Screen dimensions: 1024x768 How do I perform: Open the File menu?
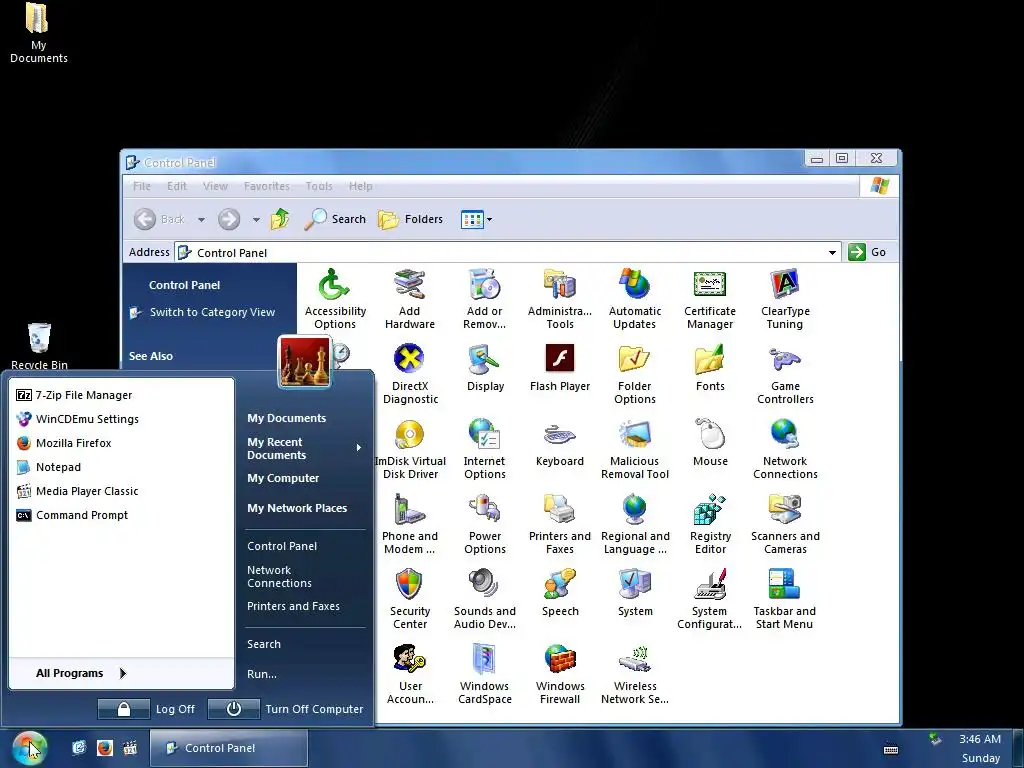click(x=142, y=186)
